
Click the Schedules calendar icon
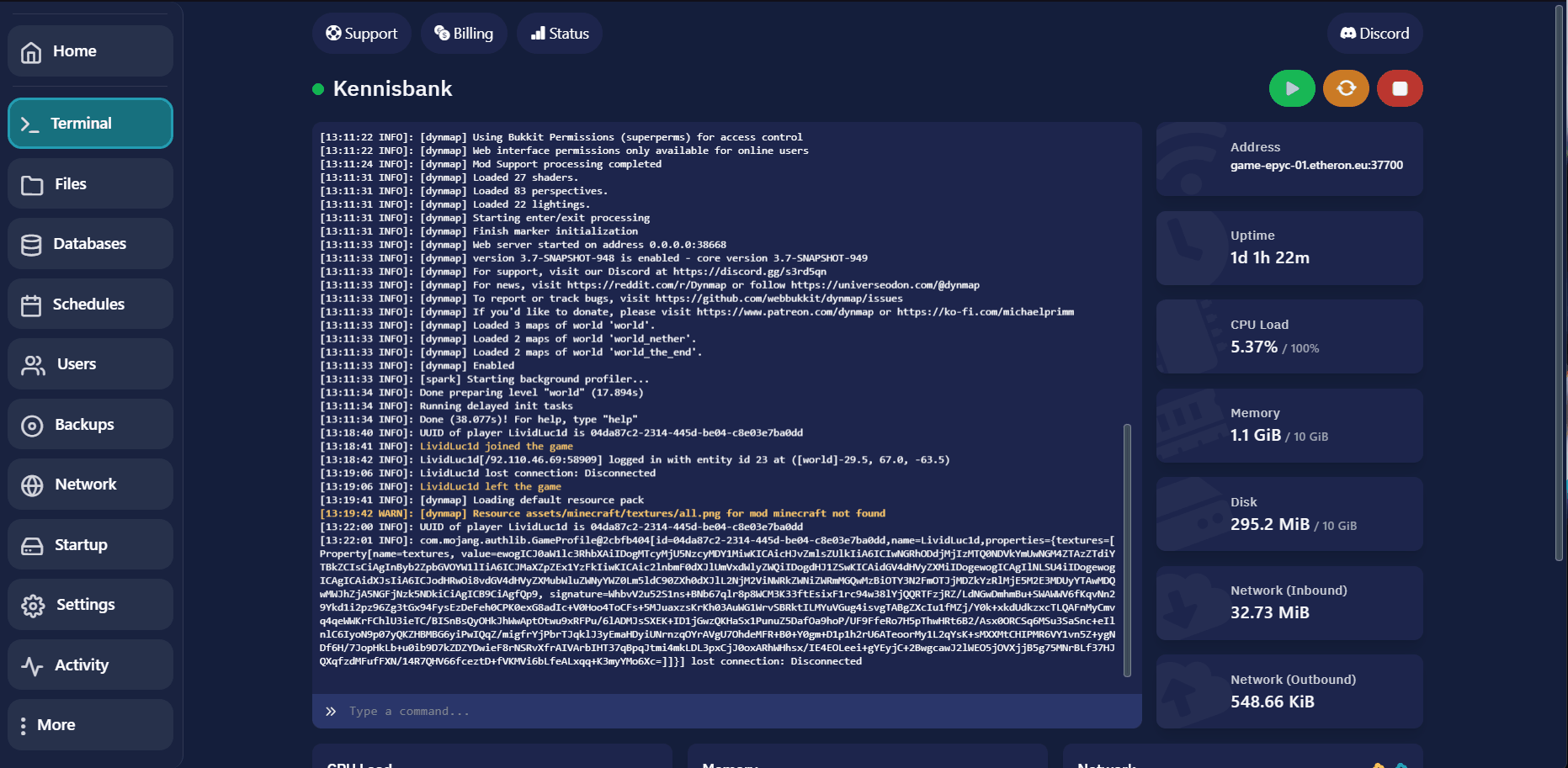pos(31,305)
